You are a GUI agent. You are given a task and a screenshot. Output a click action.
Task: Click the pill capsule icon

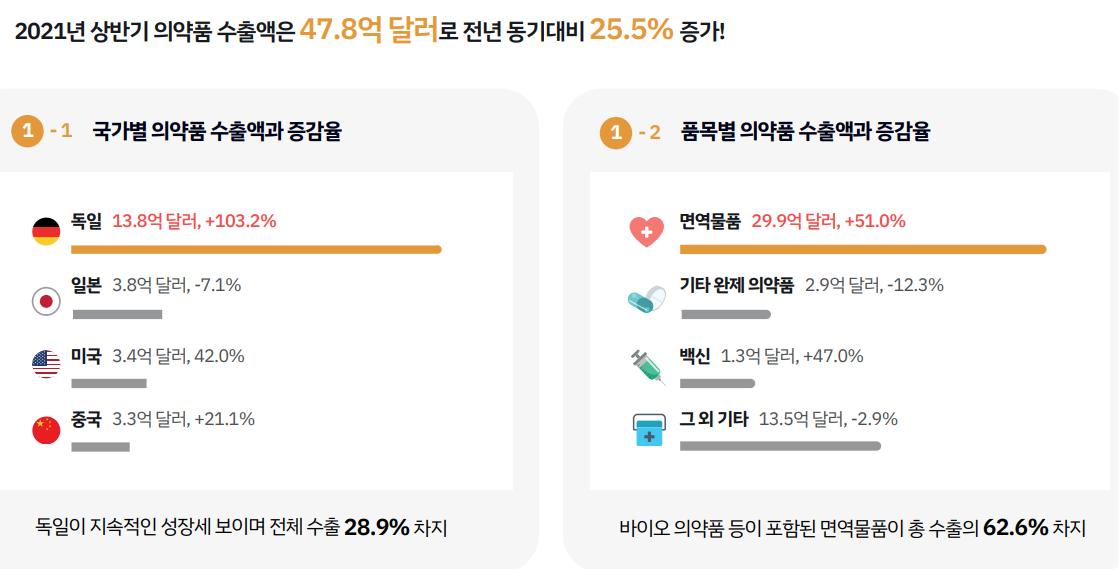(x=647, y=300)
